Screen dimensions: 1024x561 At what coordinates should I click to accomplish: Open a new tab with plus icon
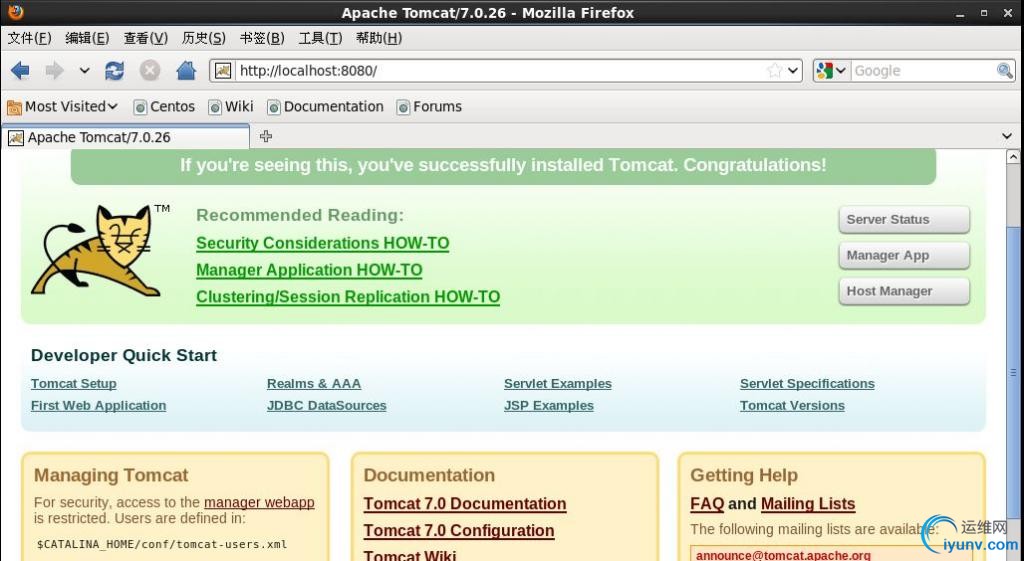[266, 136]
